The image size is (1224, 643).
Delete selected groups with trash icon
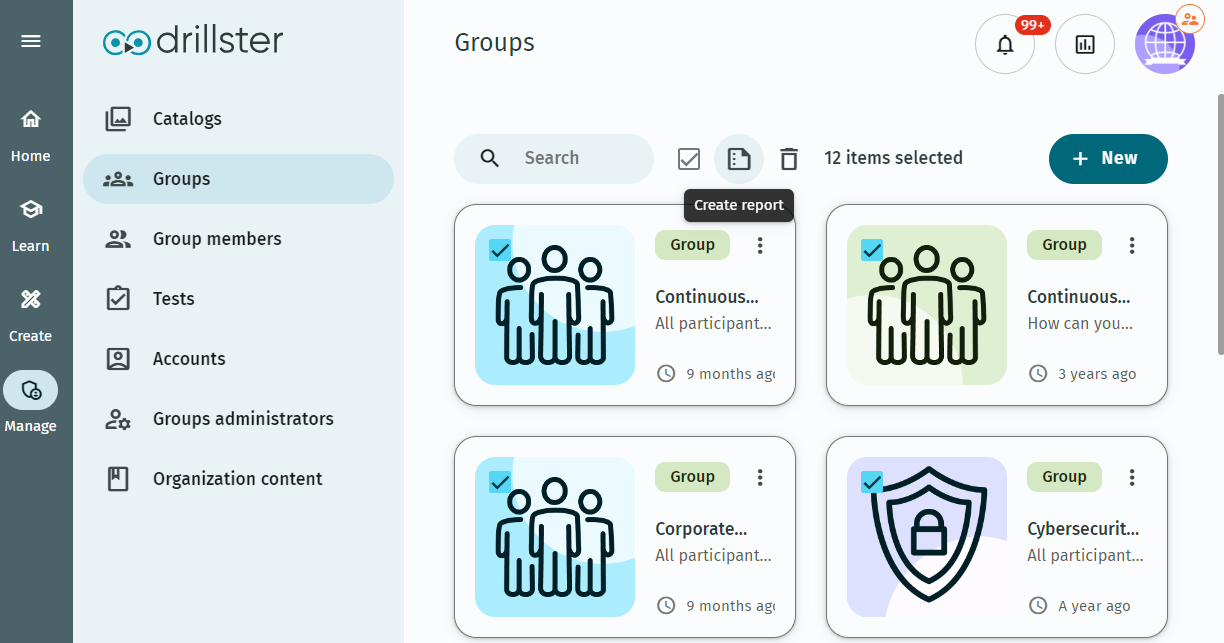click(x=789, y=158)
